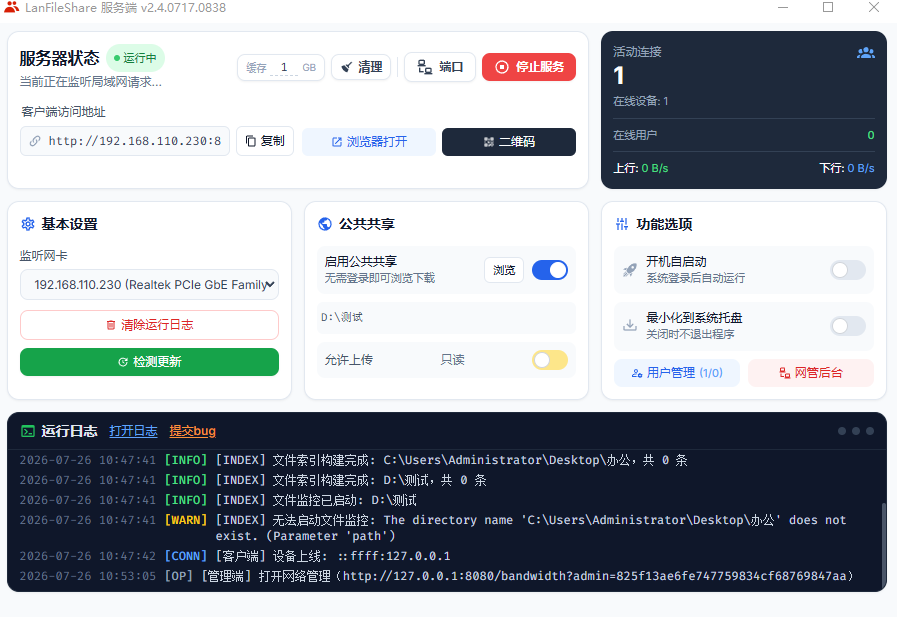Enable 最小化到系统托盘 switch
This screenshot has height=617, width=897.
tap(848, 326)
